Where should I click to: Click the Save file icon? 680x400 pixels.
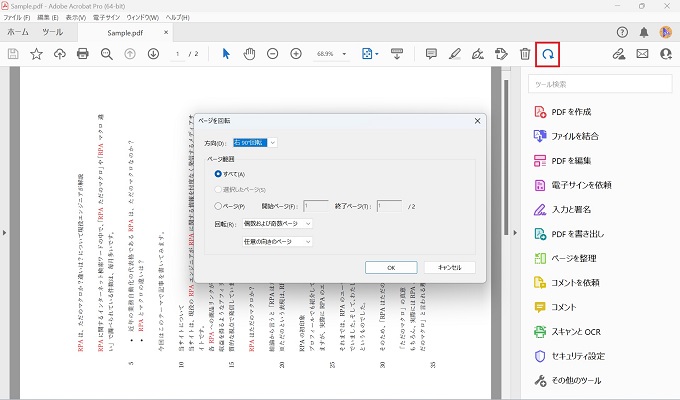[13, 54]
